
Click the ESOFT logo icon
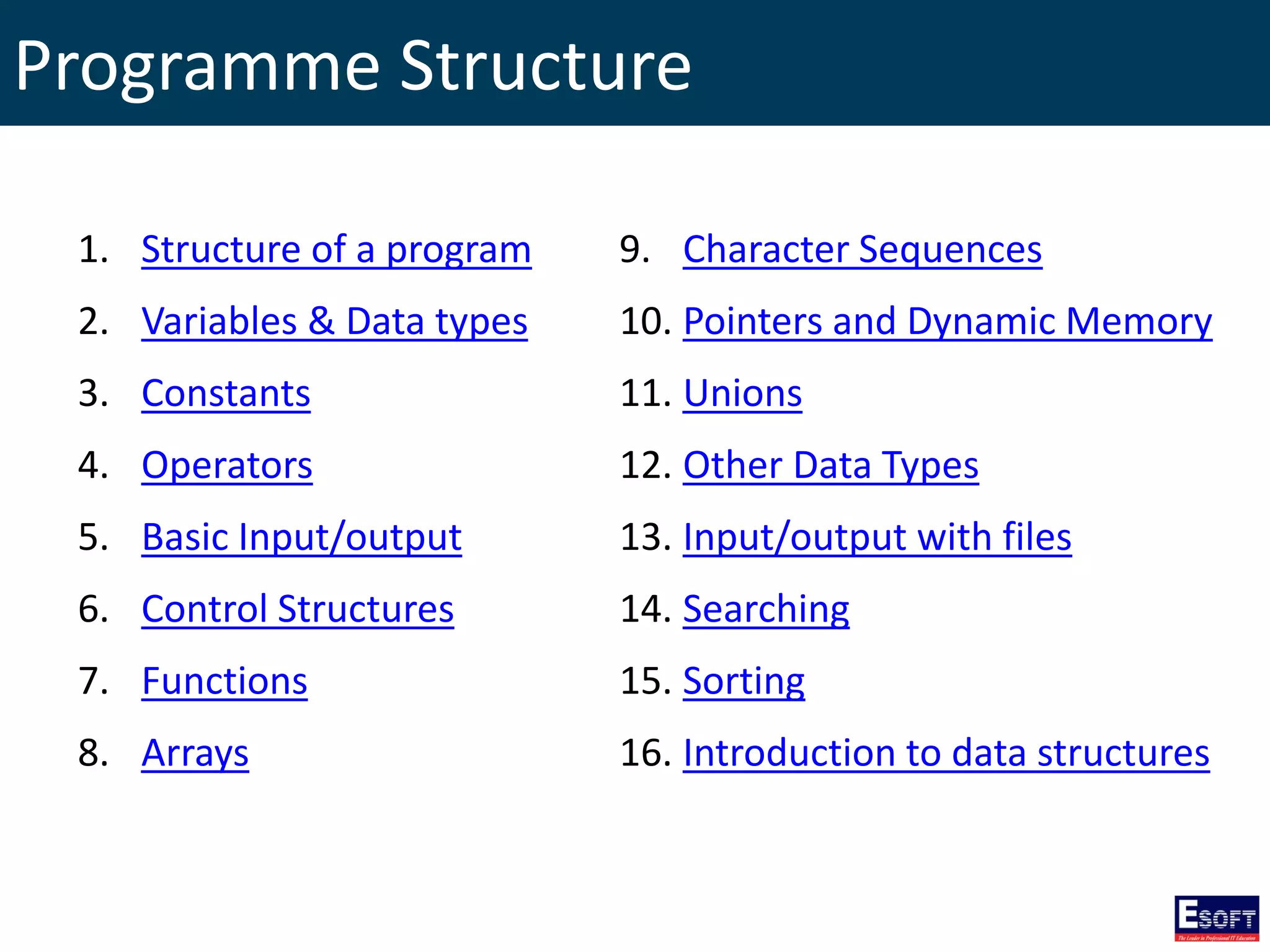click(x=1216, y=918)
